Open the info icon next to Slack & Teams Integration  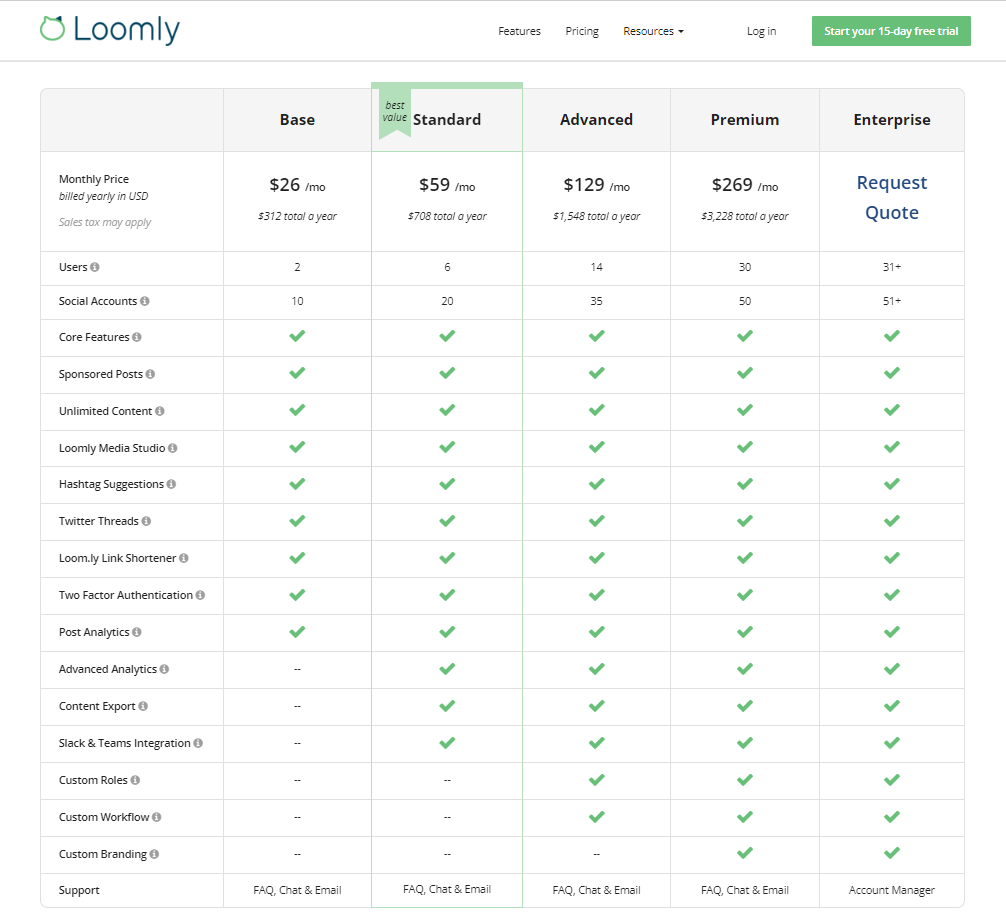point(198,743)
